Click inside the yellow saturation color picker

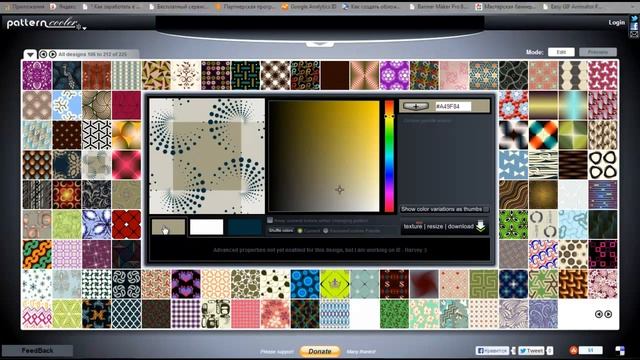[x=324, y=156]
